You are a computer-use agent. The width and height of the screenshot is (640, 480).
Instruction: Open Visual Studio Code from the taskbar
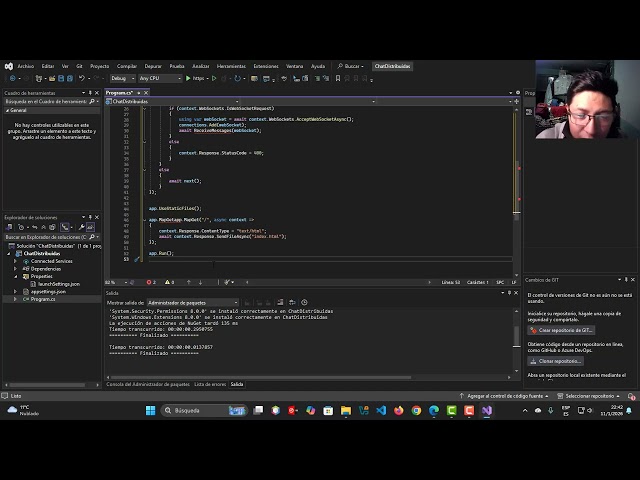point(381,410)
